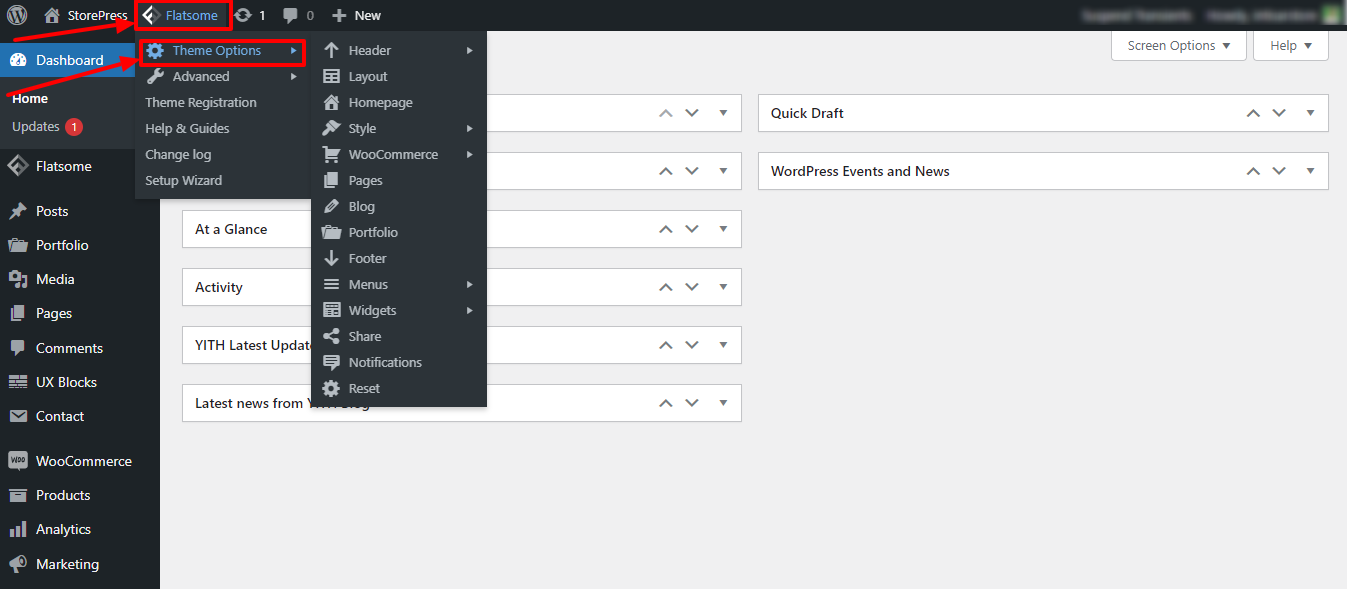
Task: Open the Screen Options dropdown
Action: coord(1178,45)
